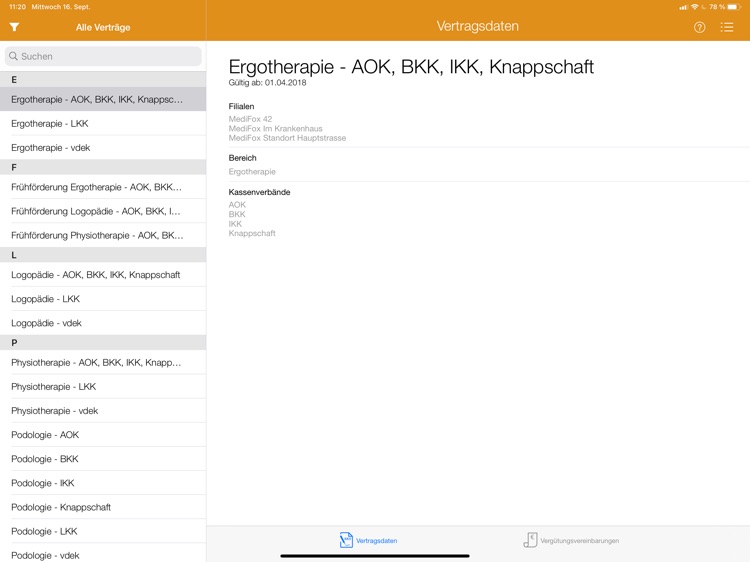Select Ergotherapie - AOK, BKK, IKK, Knappsc… contract
This screenshot has width=750, height=562.
(103, 99)
